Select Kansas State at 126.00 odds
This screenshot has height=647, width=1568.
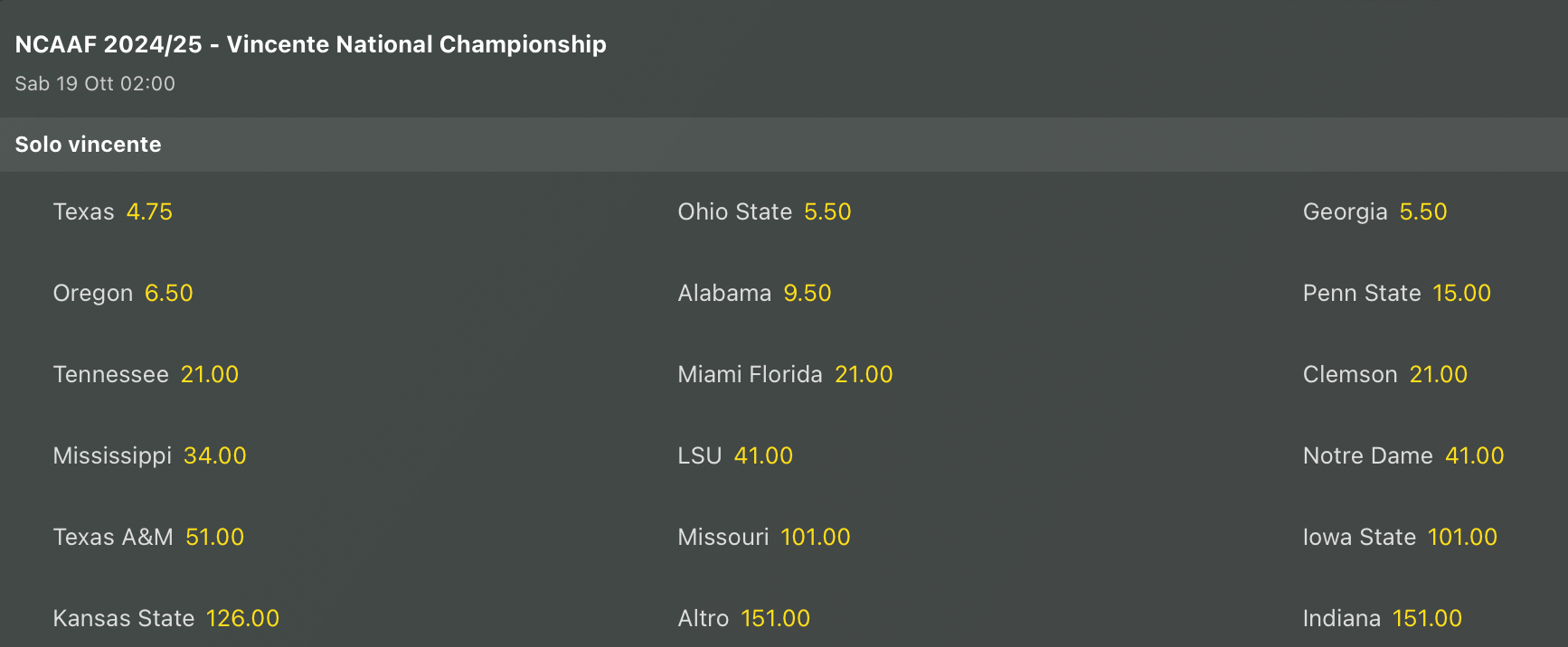(166, 618)
